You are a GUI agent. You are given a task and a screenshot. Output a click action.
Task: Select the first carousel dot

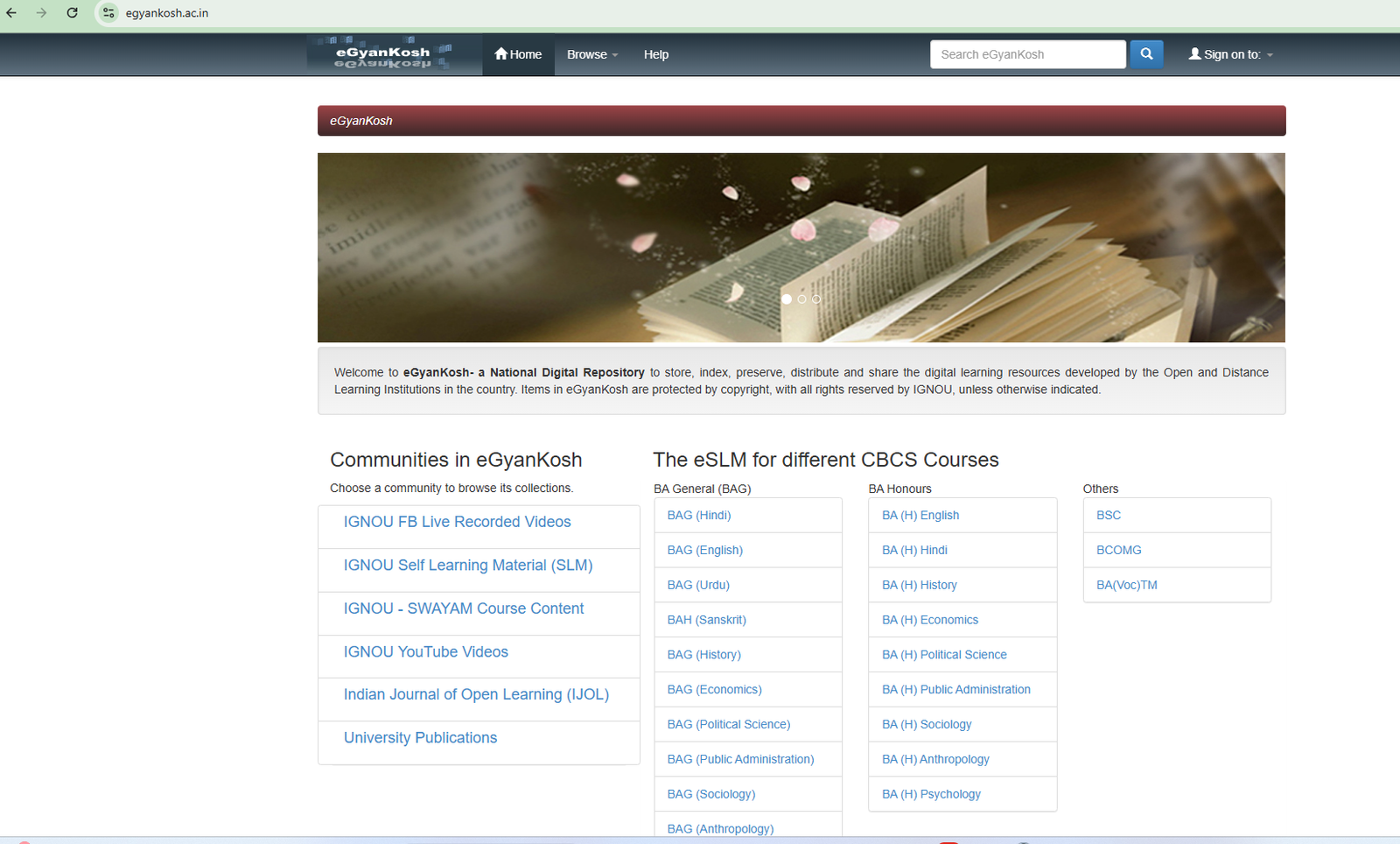[786, 299]
